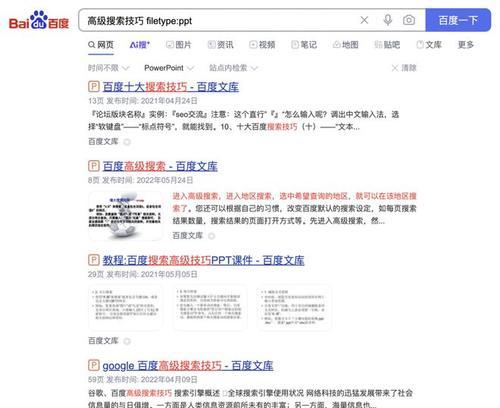Switch to the 贴吧 tab
Screen dimensions: 500x408
(x=387, y=45)
